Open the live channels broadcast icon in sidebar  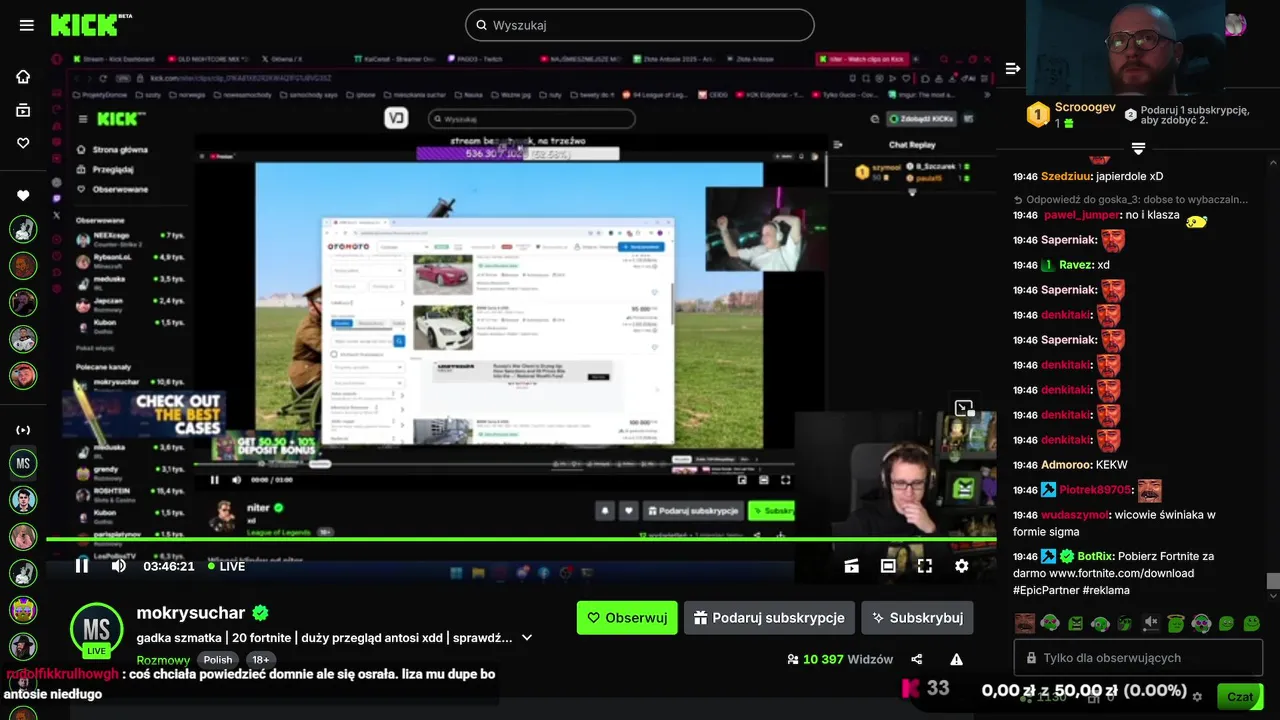pos(23,430)
